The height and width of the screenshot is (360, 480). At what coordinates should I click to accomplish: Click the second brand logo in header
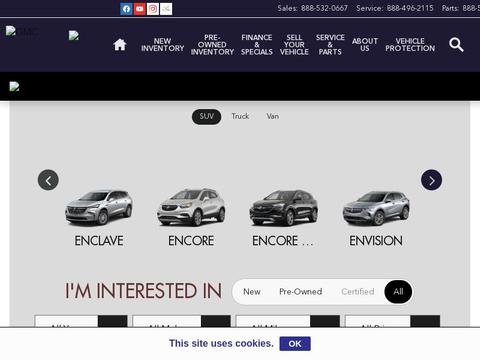[74, 35]
